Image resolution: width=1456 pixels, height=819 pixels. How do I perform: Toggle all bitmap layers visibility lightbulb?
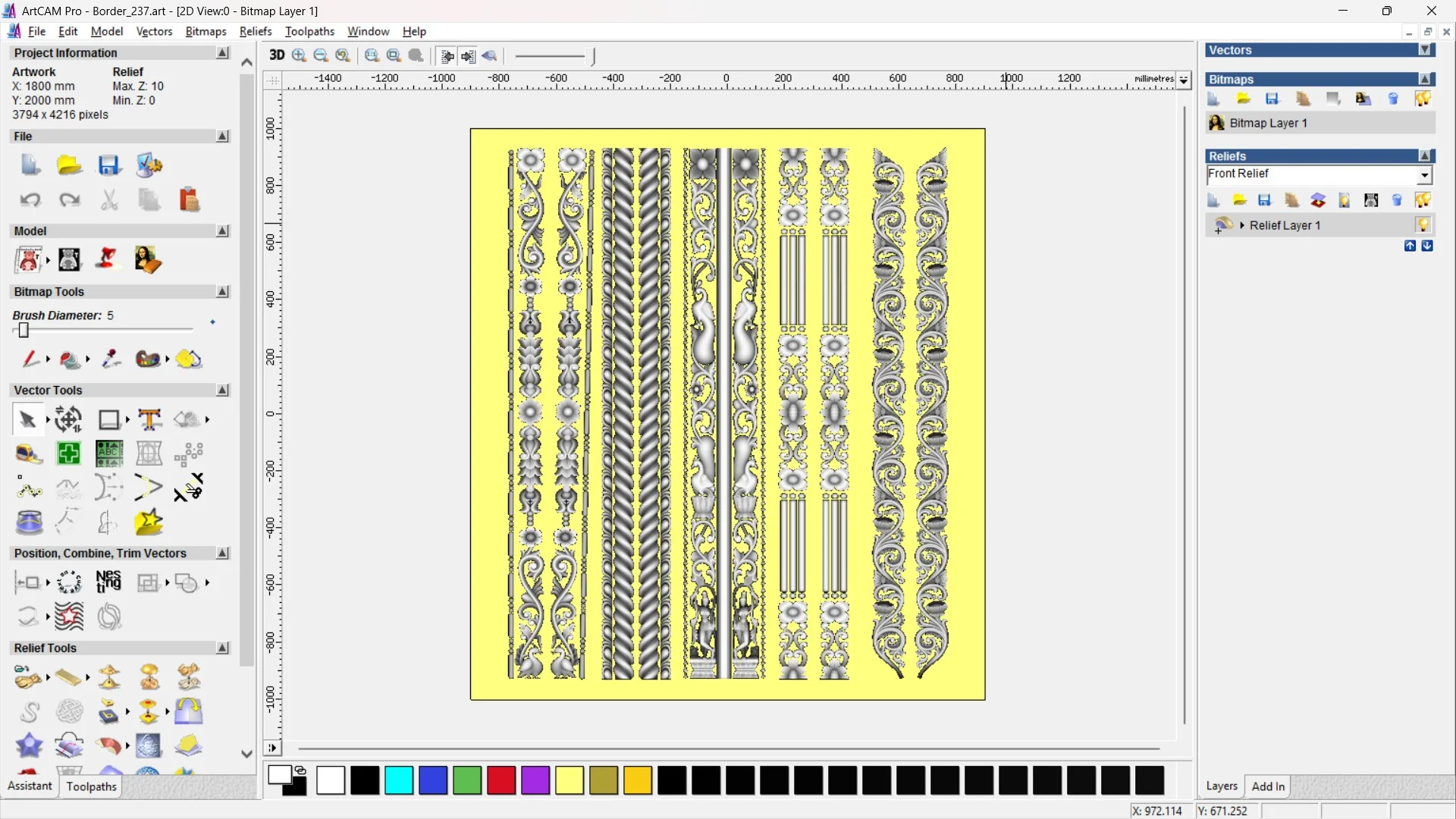pyautogui.click(x=1423, y=99)
